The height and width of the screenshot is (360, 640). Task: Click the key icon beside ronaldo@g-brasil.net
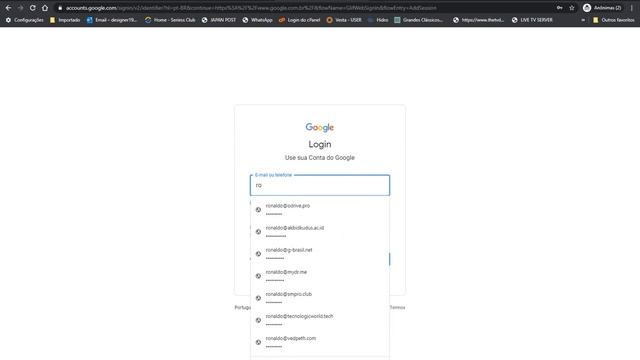pos(258,253)
